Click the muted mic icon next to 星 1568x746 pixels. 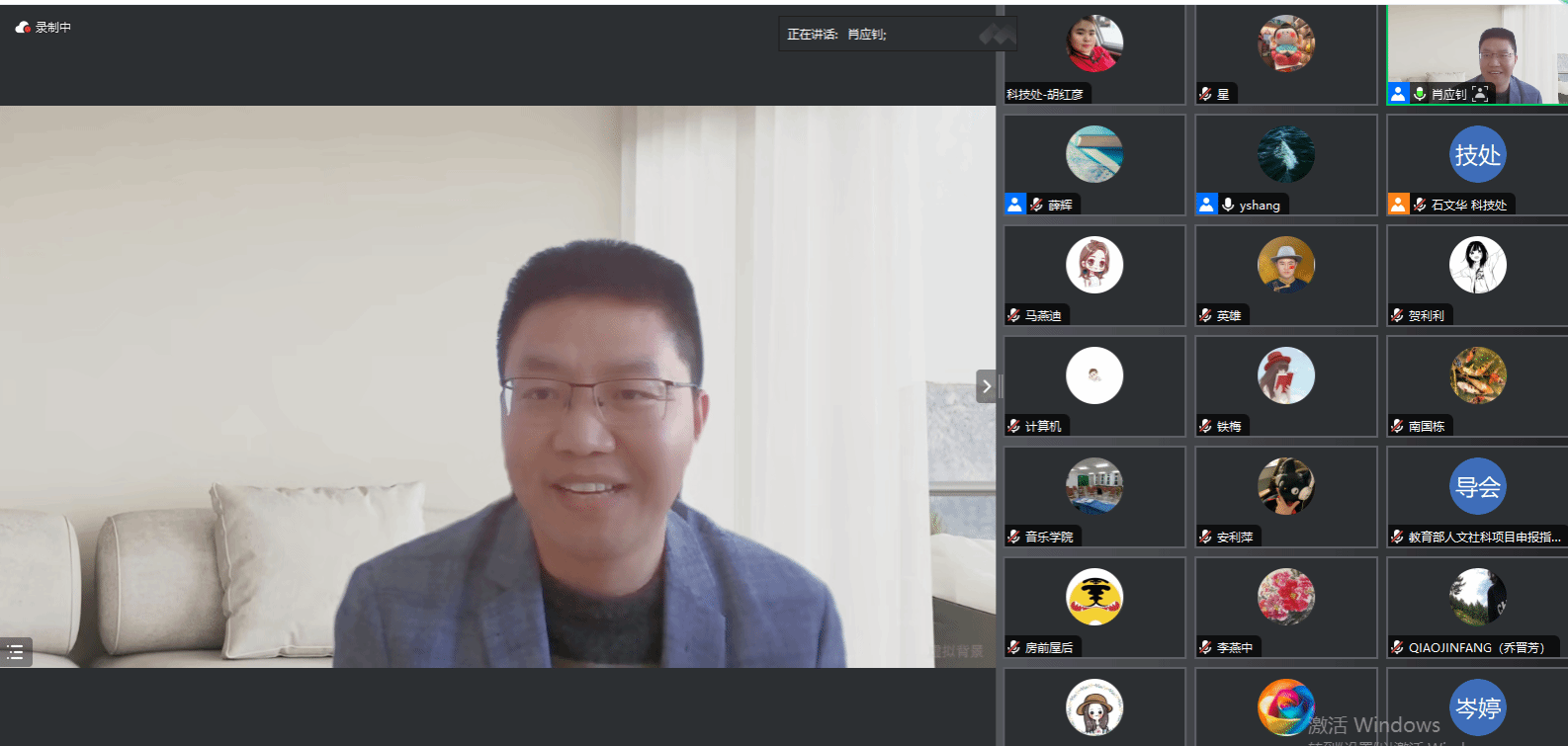[x=1205, y=94]
